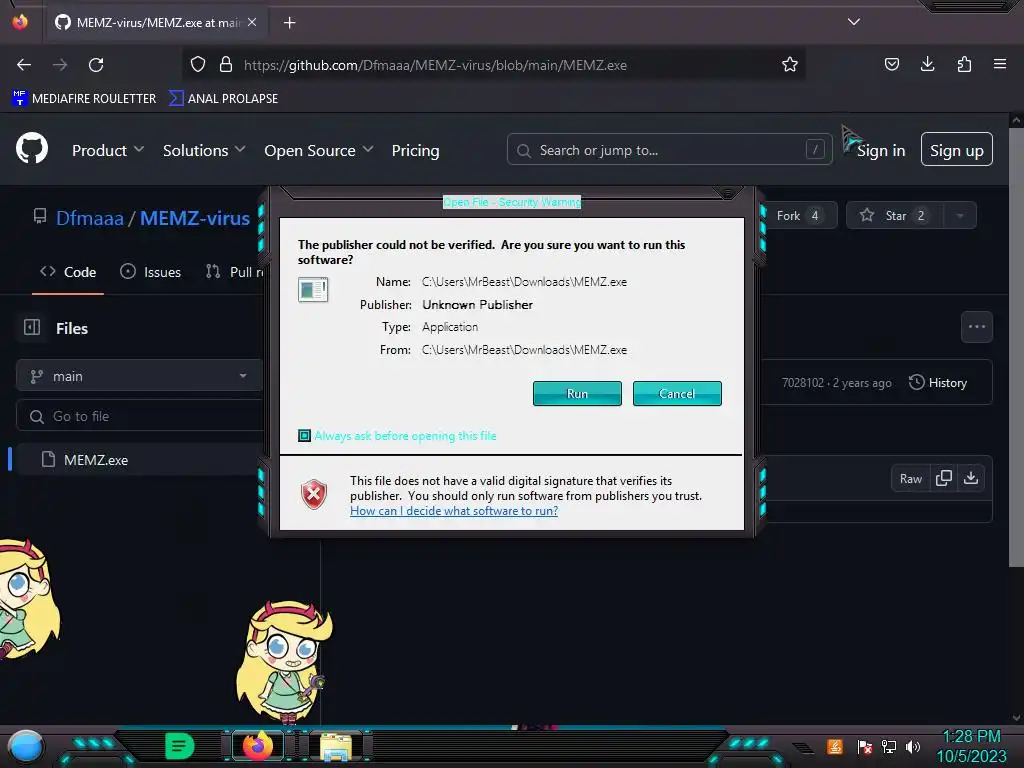Open the Pricing page
The height and width of the screenshot is (768, 1024).
[x=415, y=150]
